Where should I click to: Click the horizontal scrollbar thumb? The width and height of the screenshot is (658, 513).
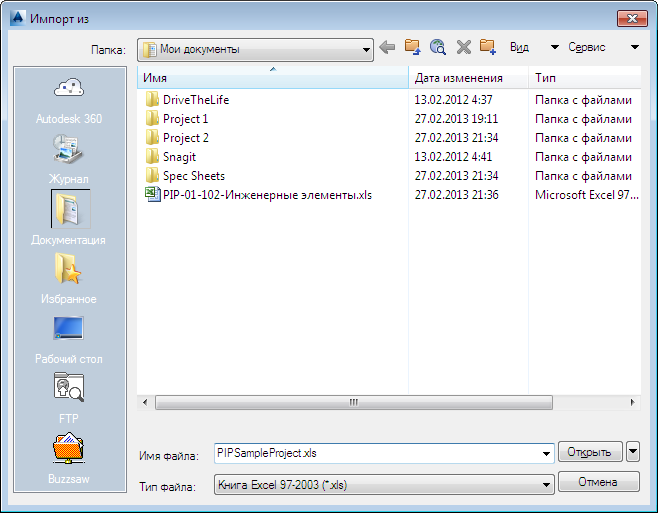coord(354,402)
